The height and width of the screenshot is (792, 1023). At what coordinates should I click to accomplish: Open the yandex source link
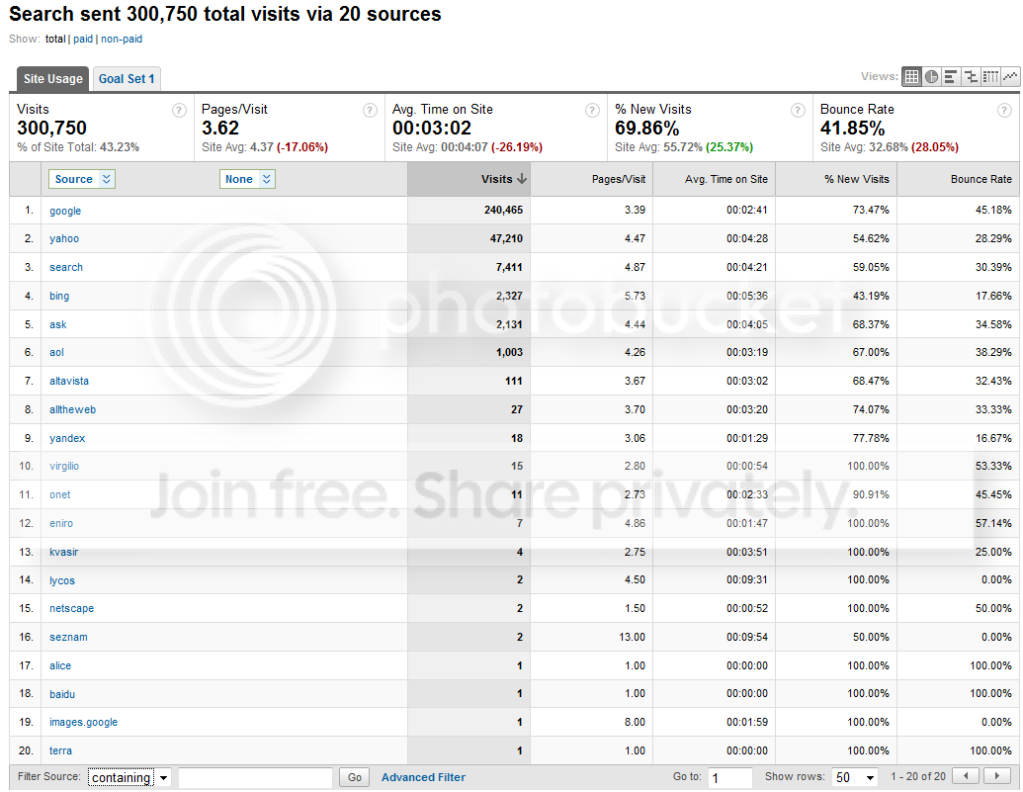coord(67,438)
